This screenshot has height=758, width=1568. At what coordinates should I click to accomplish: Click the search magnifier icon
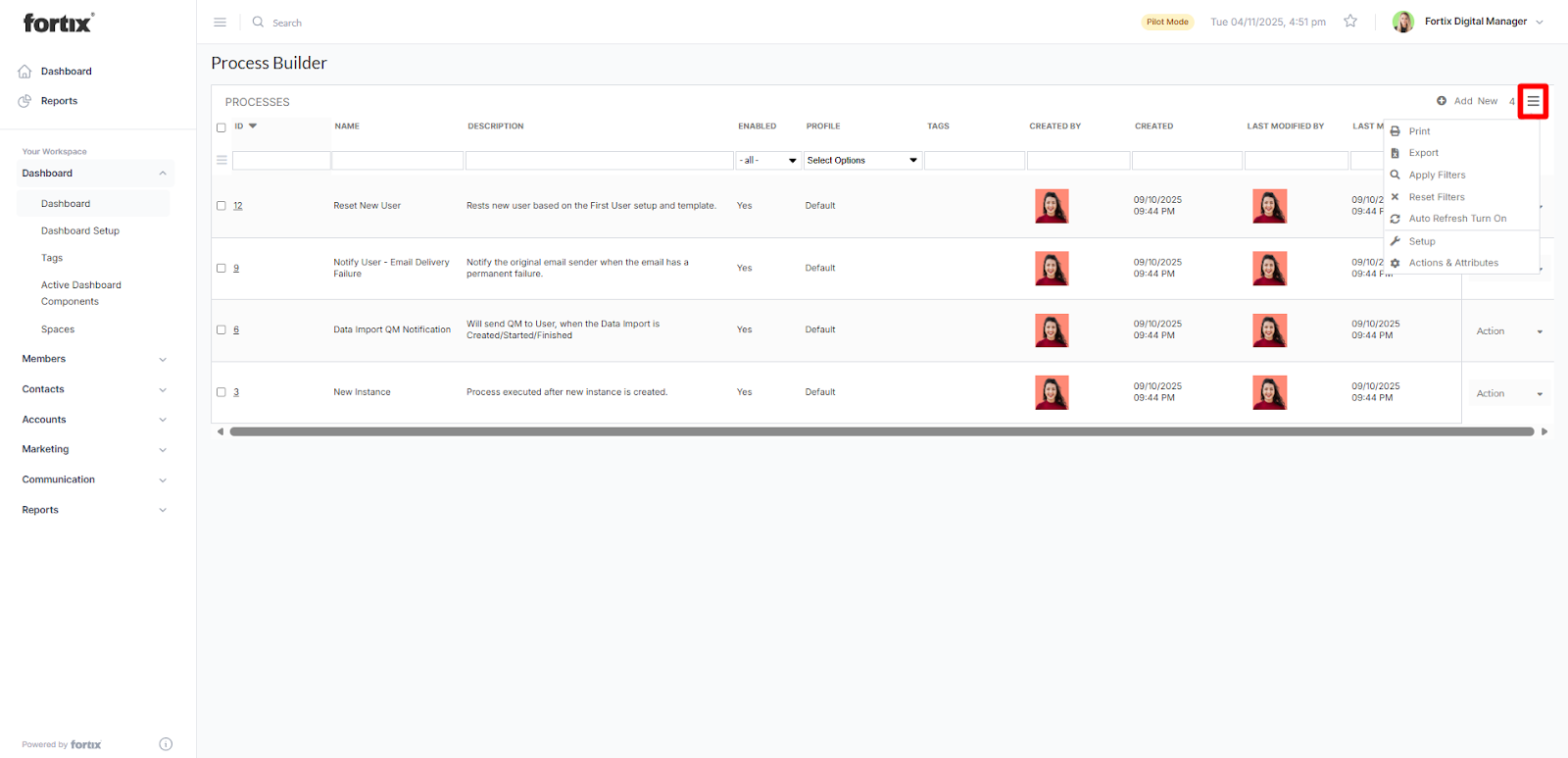point(258,22)
